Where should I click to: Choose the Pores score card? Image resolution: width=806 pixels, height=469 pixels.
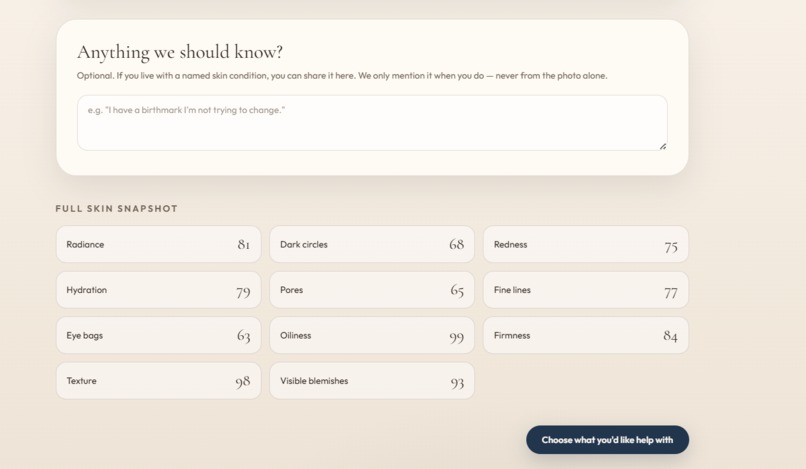point(372,290)
